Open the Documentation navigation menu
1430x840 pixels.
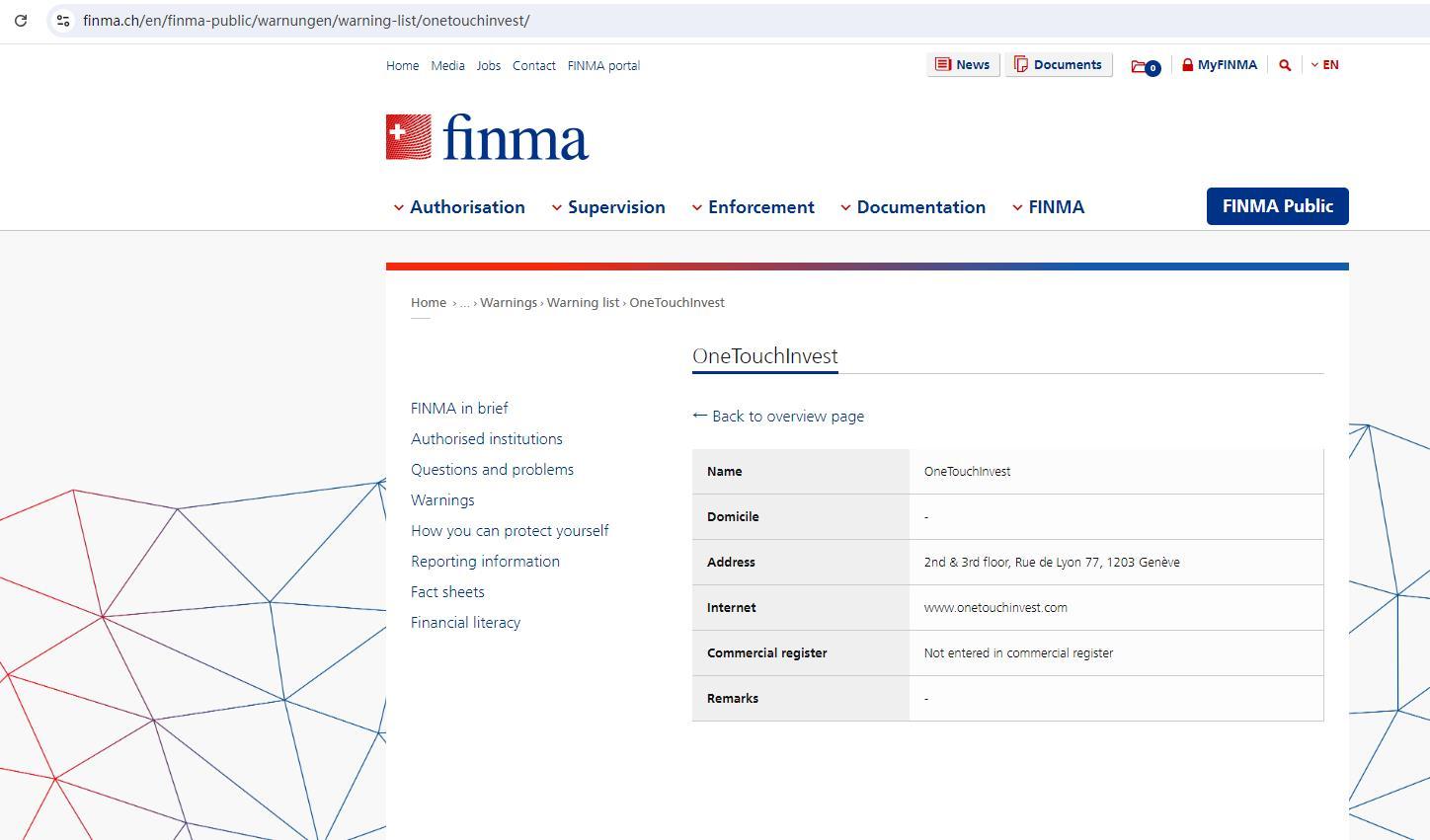(913, 207)
